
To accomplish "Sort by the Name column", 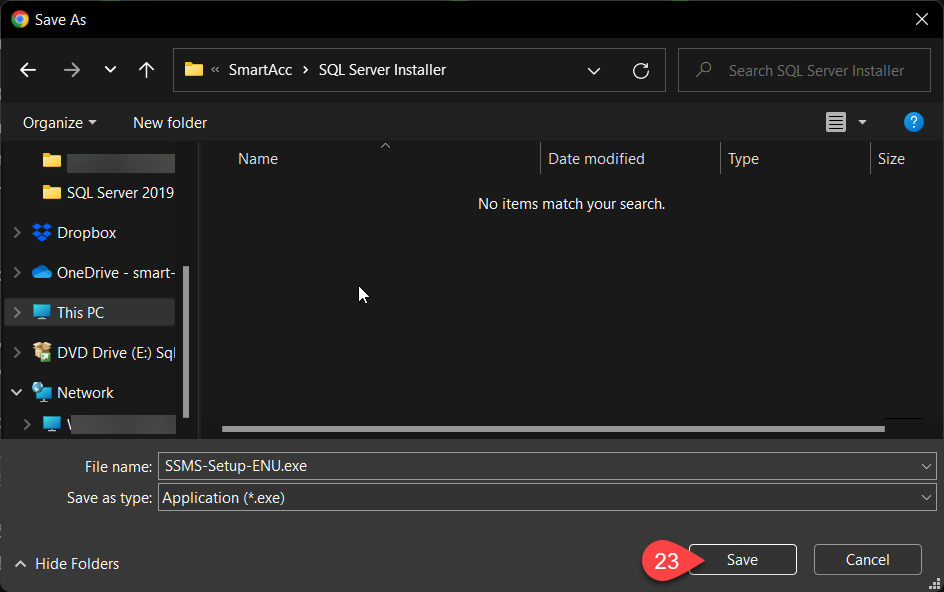I will pos(258,159).
